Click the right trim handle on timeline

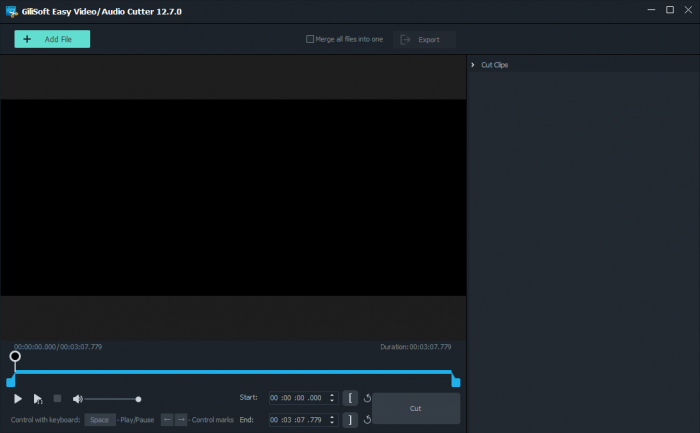coord(456,380)
